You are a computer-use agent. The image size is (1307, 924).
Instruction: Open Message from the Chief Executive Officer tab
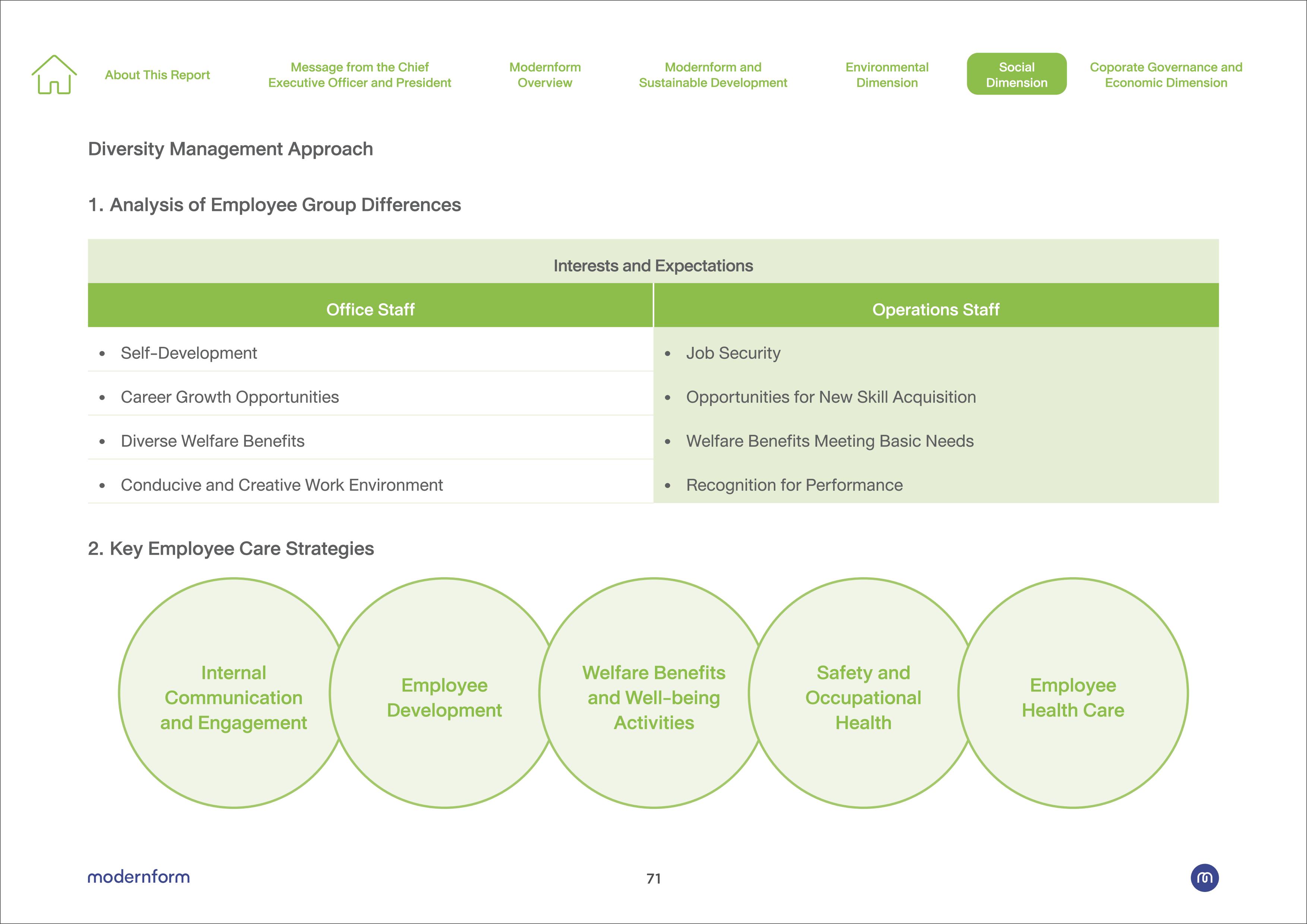point(359,75)
